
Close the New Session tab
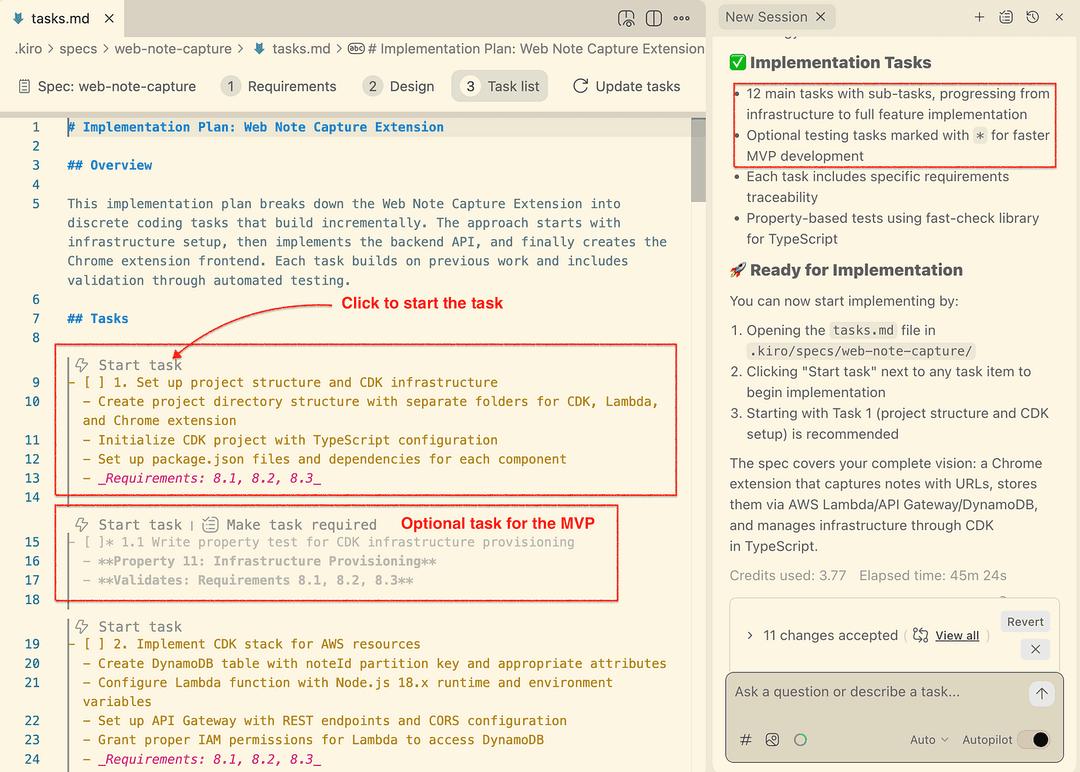[820, 17]
